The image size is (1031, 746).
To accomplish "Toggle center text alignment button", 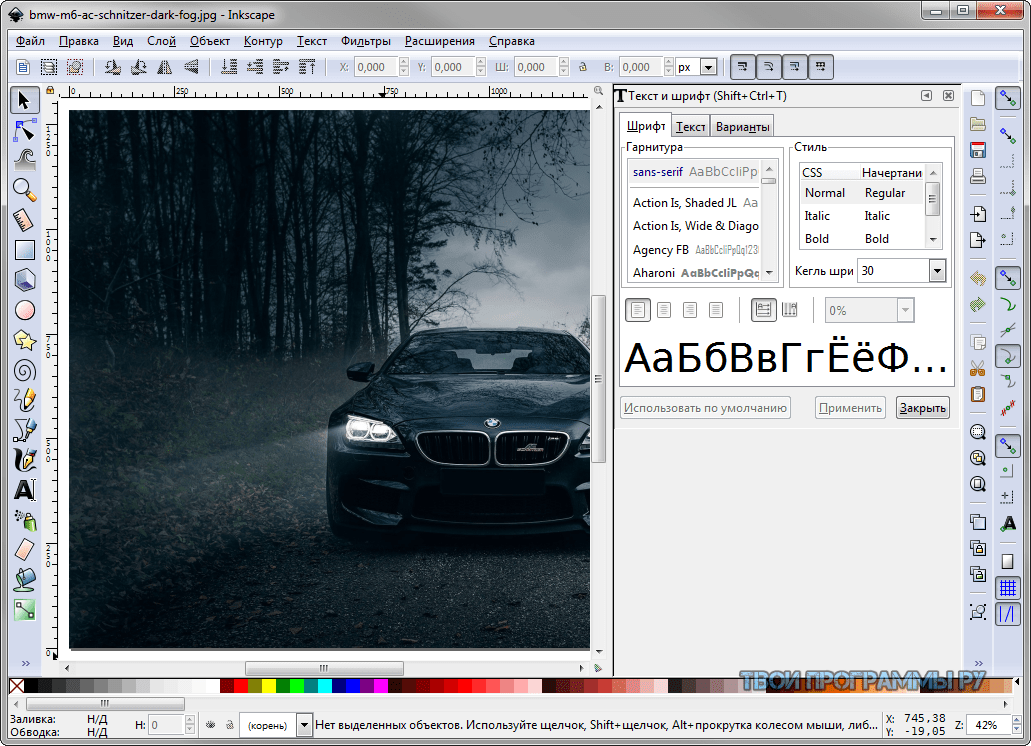I will tap(664, 310).
